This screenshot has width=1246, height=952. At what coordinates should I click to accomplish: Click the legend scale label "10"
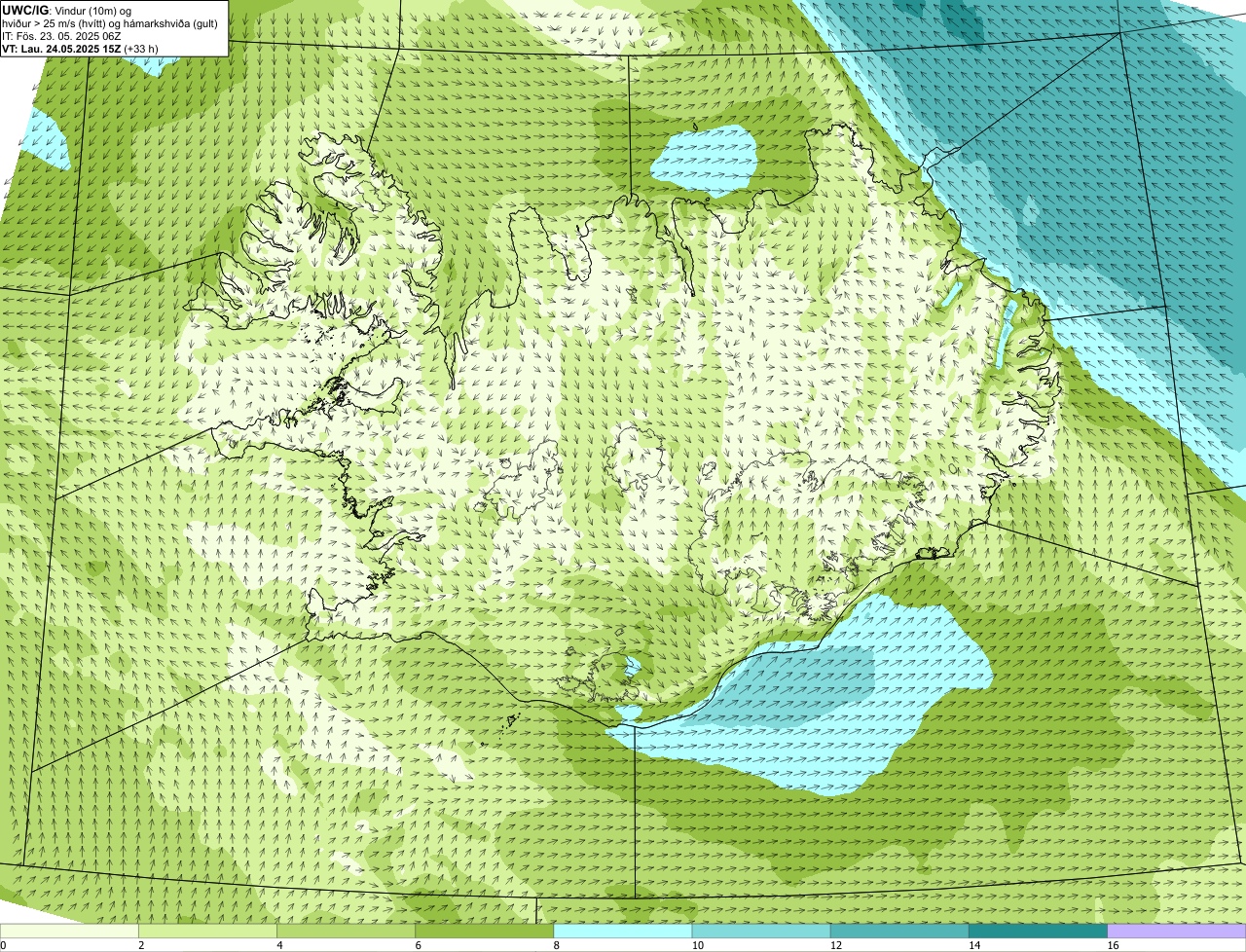(697, 945)
